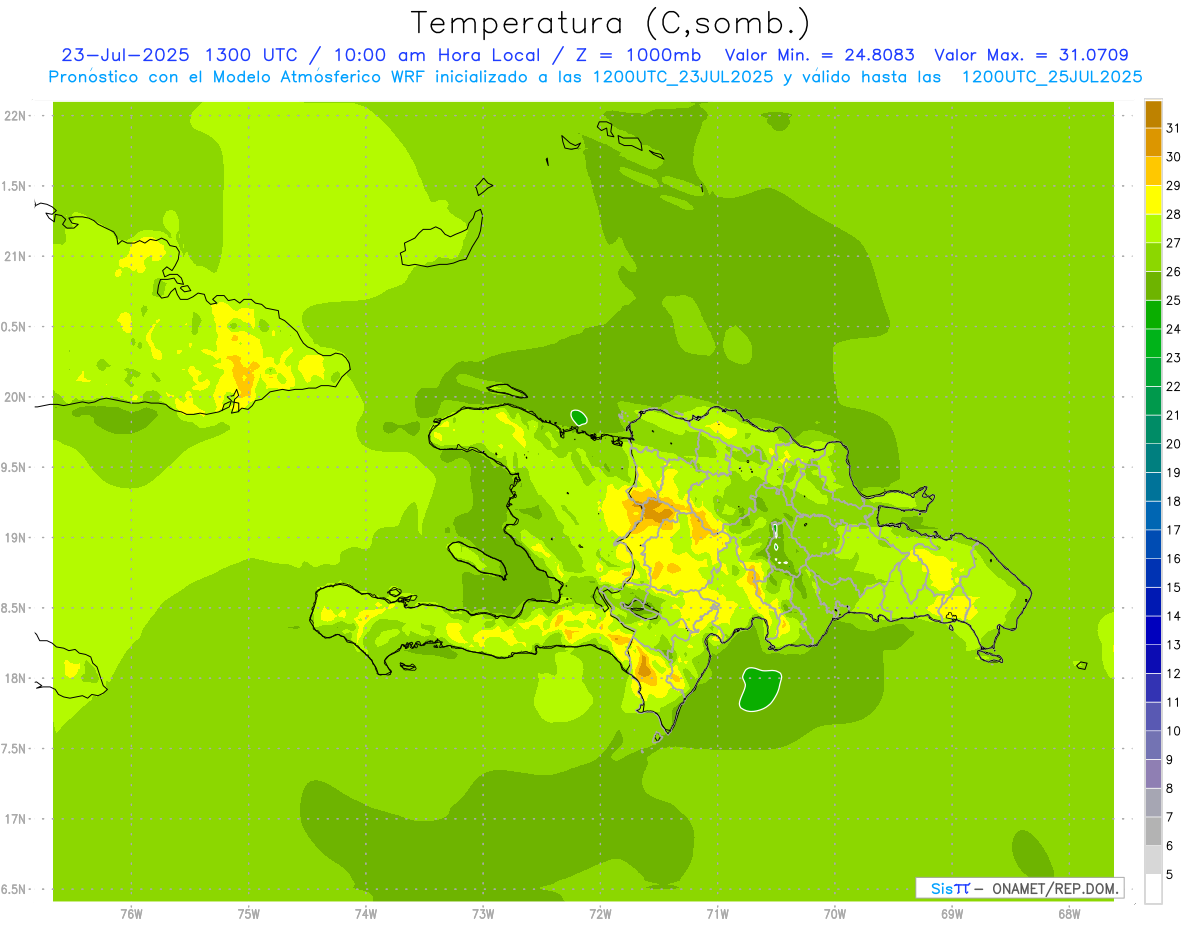Click the legend value '13'
The image size is (1200, 927).
(1174, 645)
